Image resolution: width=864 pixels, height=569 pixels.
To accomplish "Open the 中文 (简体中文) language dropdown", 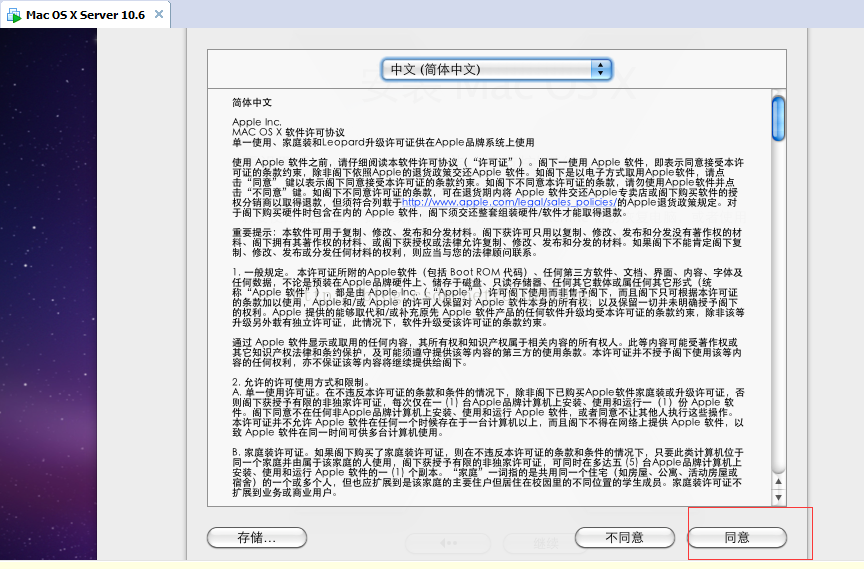I will (496, 69).
